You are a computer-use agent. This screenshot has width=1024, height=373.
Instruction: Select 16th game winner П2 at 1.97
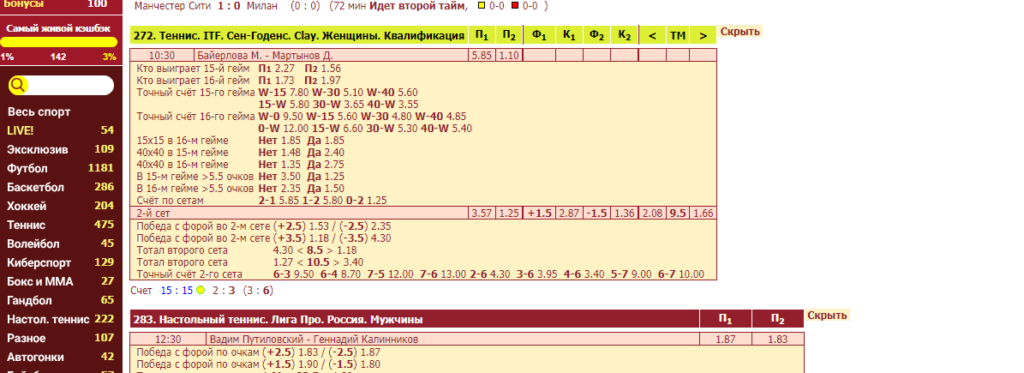331,80
